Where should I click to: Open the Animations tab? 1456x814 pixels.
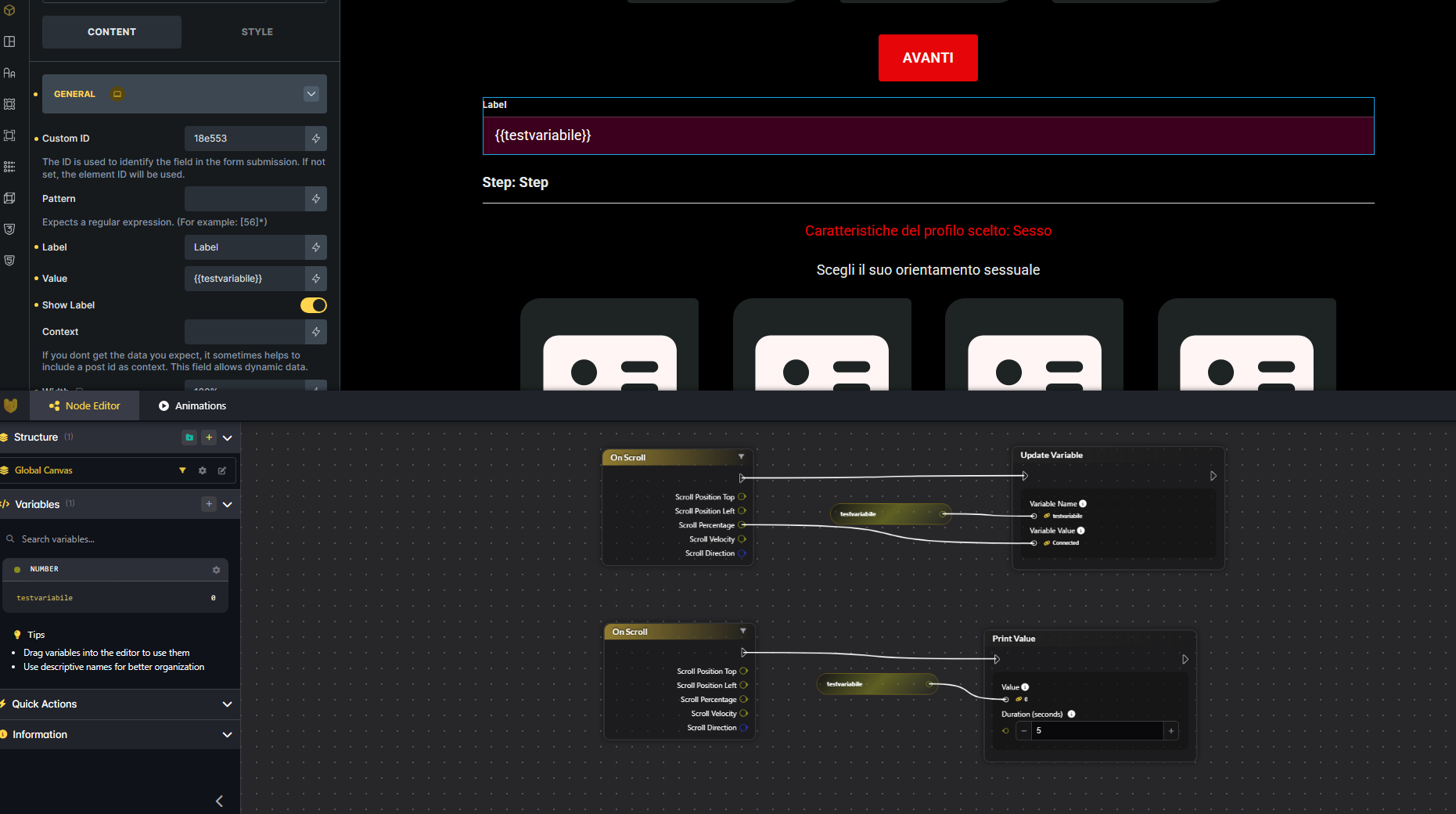pos(192,406)
